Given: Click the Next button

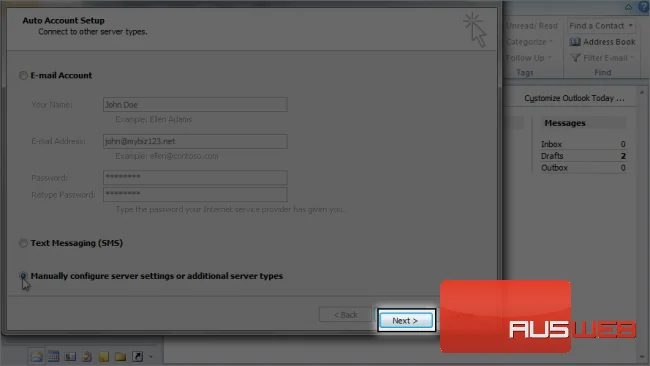Looking at the screenshot, I should click(406, 320).
